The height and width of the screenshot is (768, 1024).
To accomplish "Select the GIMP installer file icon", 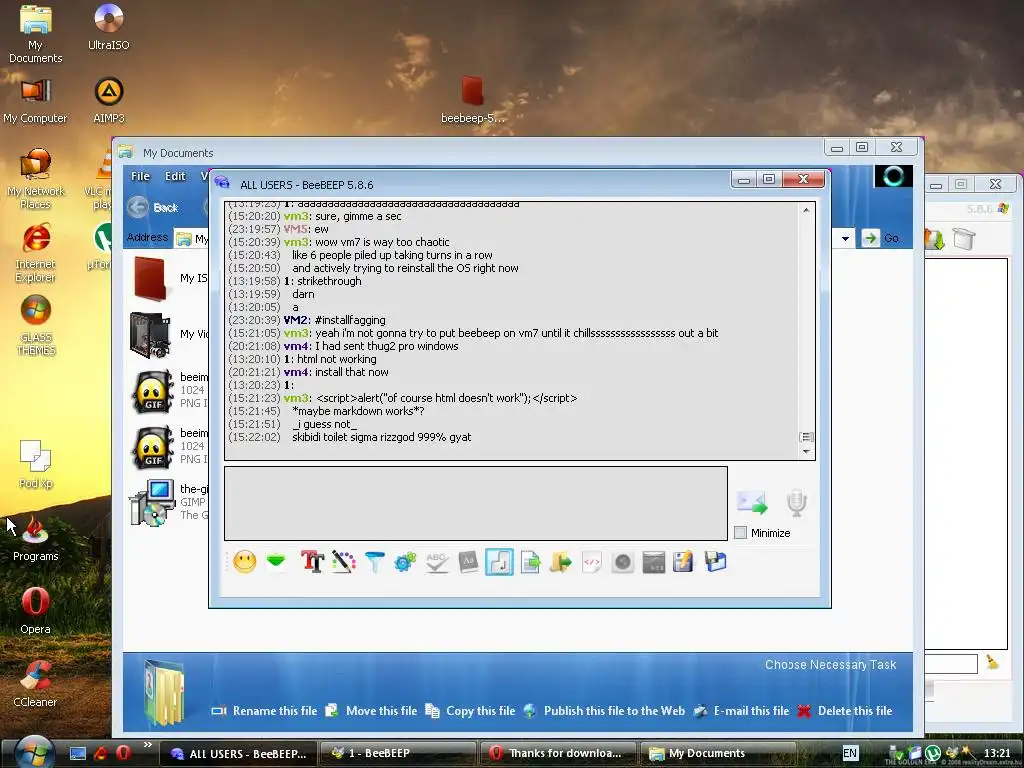I will [x=152, y=503].
